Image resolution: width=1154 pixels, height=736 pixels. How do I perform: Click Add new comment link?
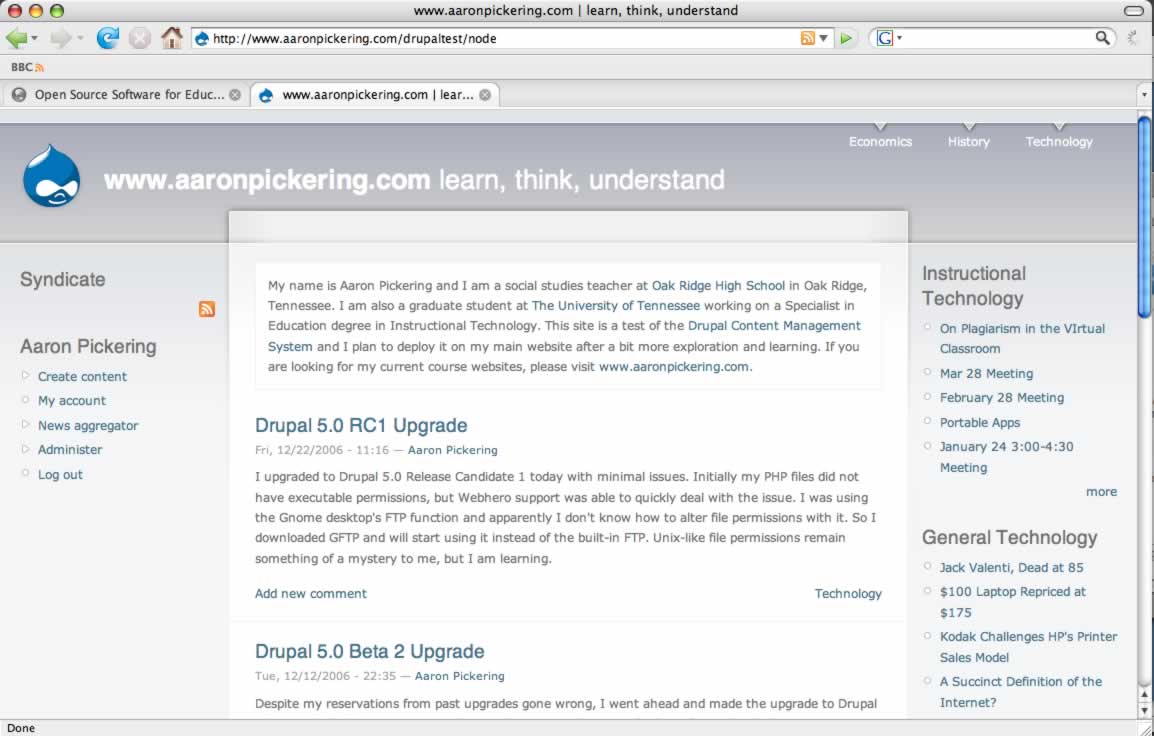(311, 593)
